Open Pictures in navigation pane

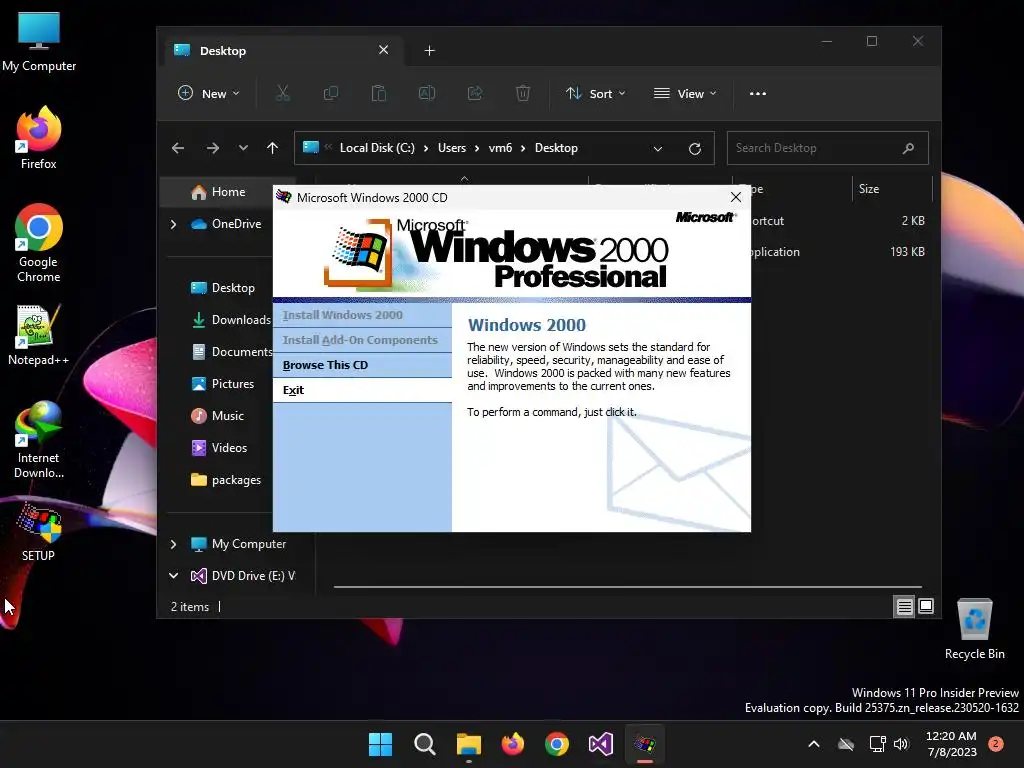pos(223,384)
